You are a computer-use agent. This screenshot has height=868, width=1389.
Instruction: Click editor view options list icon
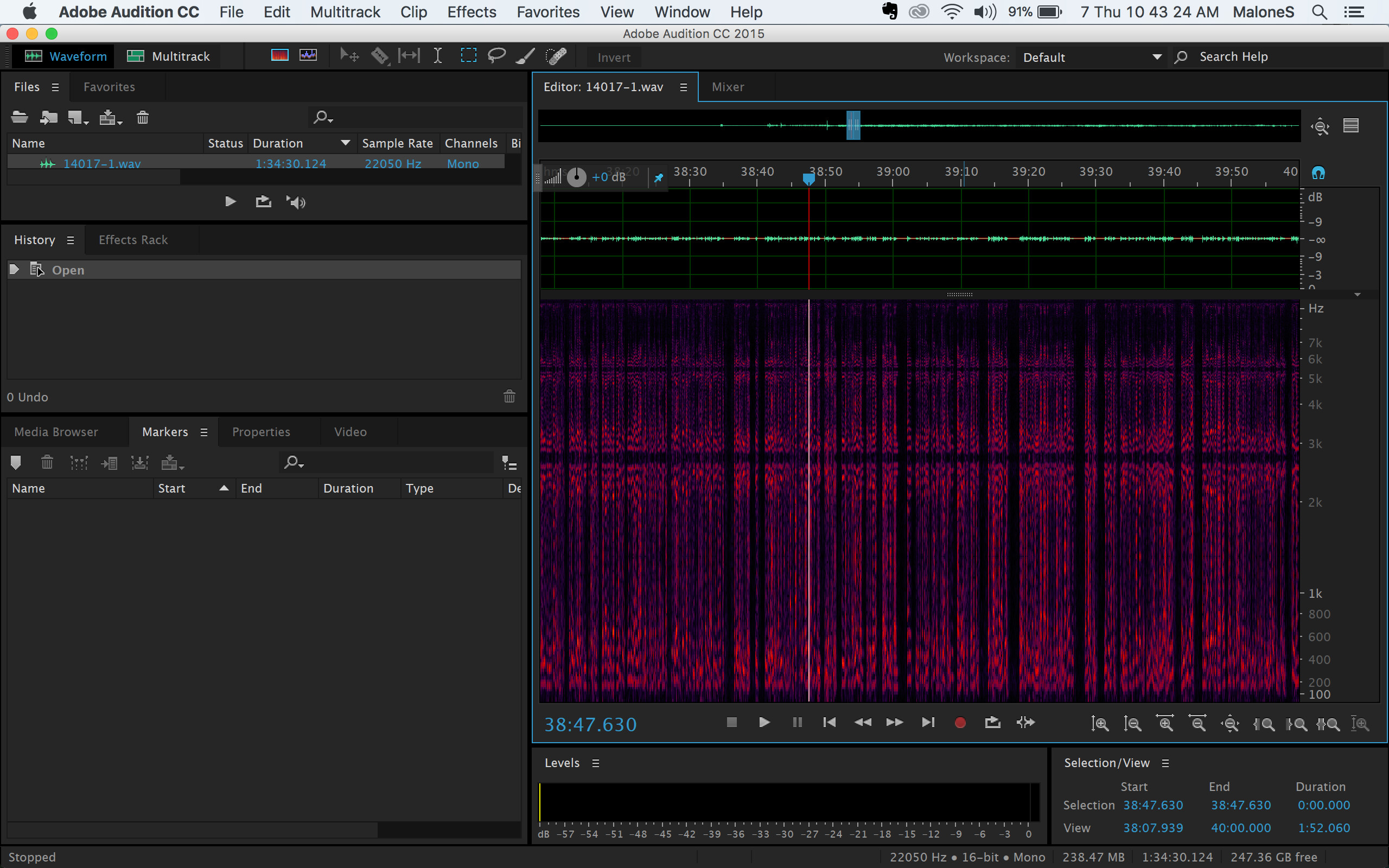1351,125
